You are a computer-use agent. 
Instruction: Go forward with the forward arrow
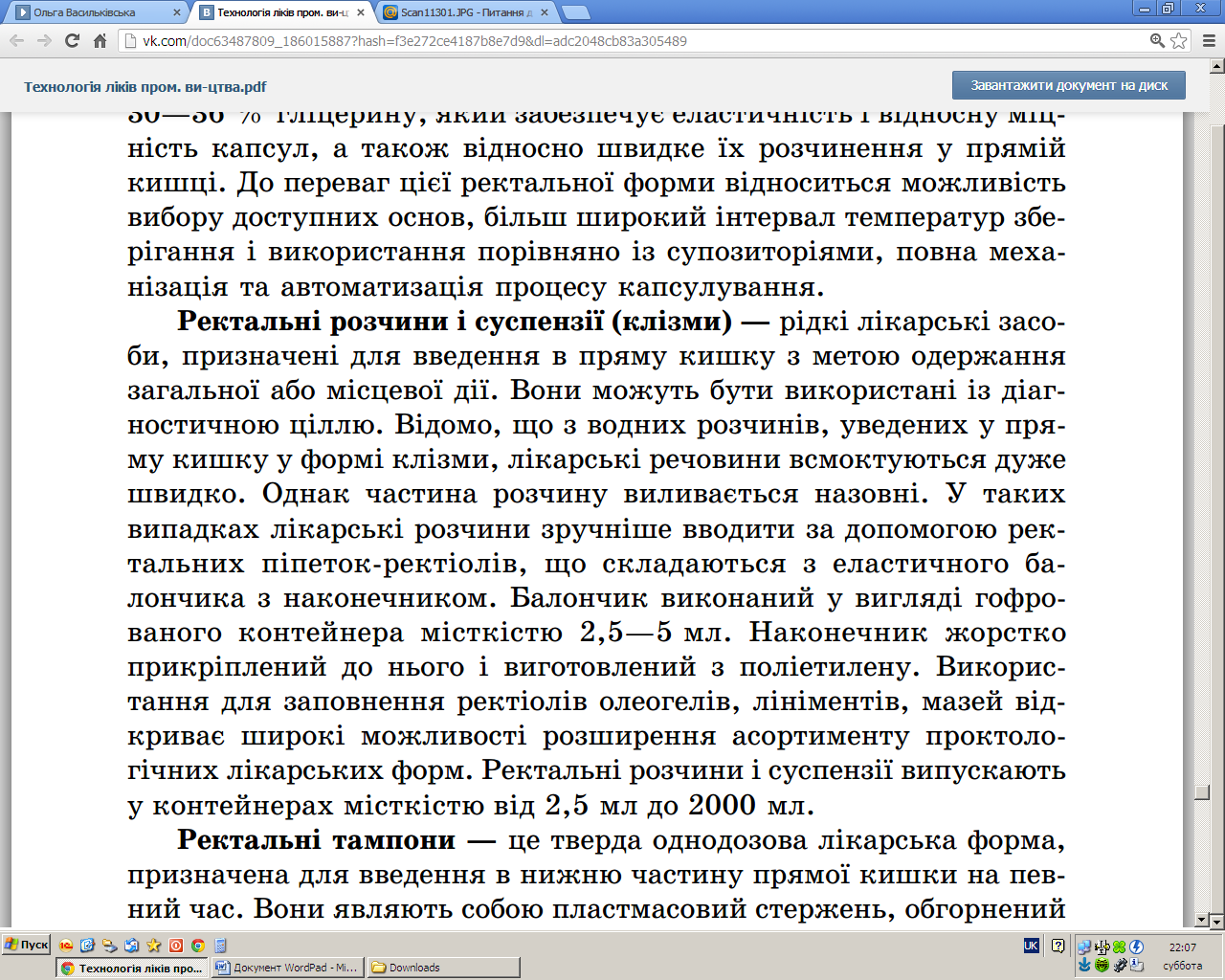coord(44,40)
